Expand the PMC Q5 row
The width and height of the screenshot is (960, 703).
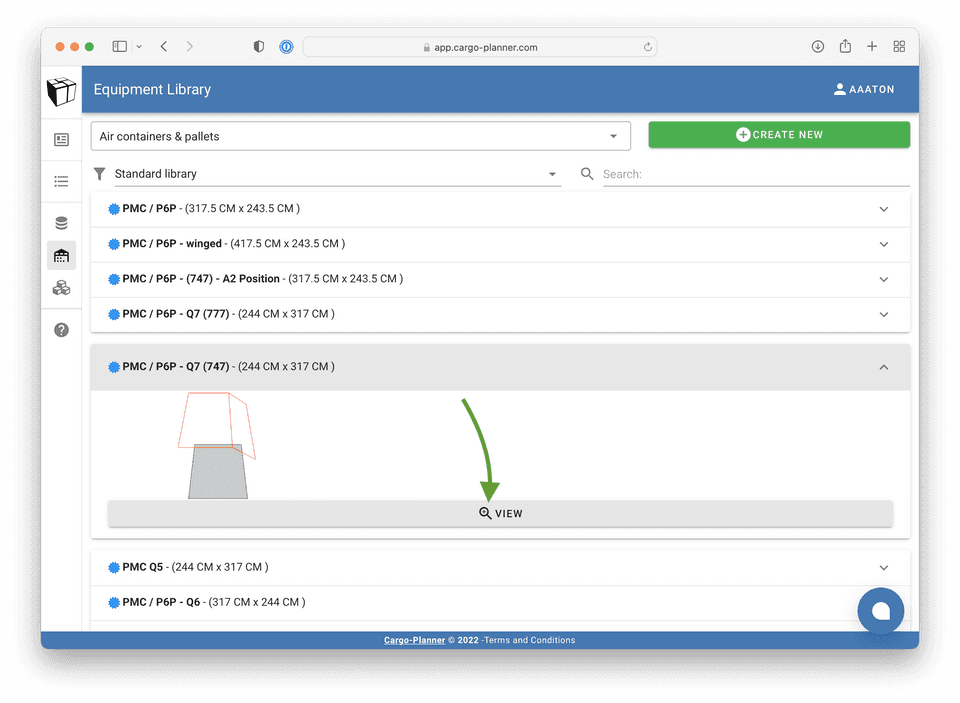click(x=500, y=567)
